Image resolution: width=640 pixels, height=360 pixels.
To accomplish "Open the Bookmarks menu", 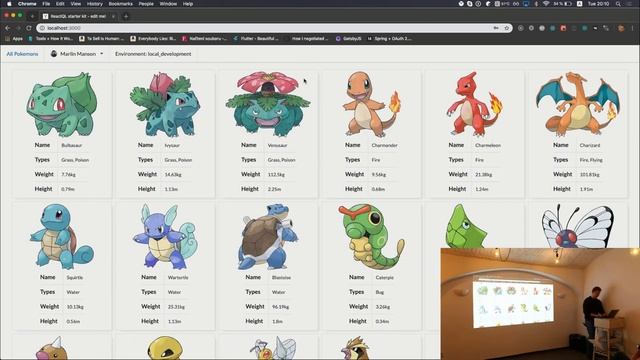I will (x=120, y=4).
